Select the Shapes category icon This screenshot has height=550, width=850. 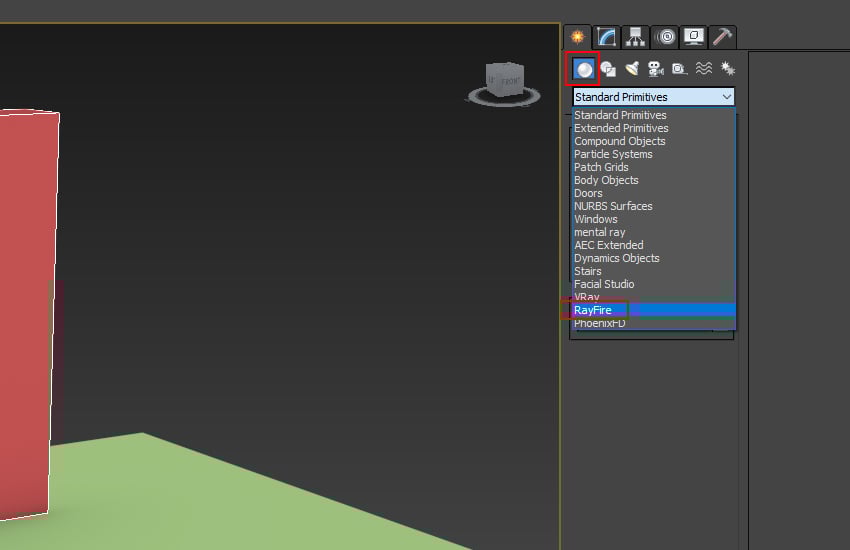pyautogui.click(x=608, y=69)
